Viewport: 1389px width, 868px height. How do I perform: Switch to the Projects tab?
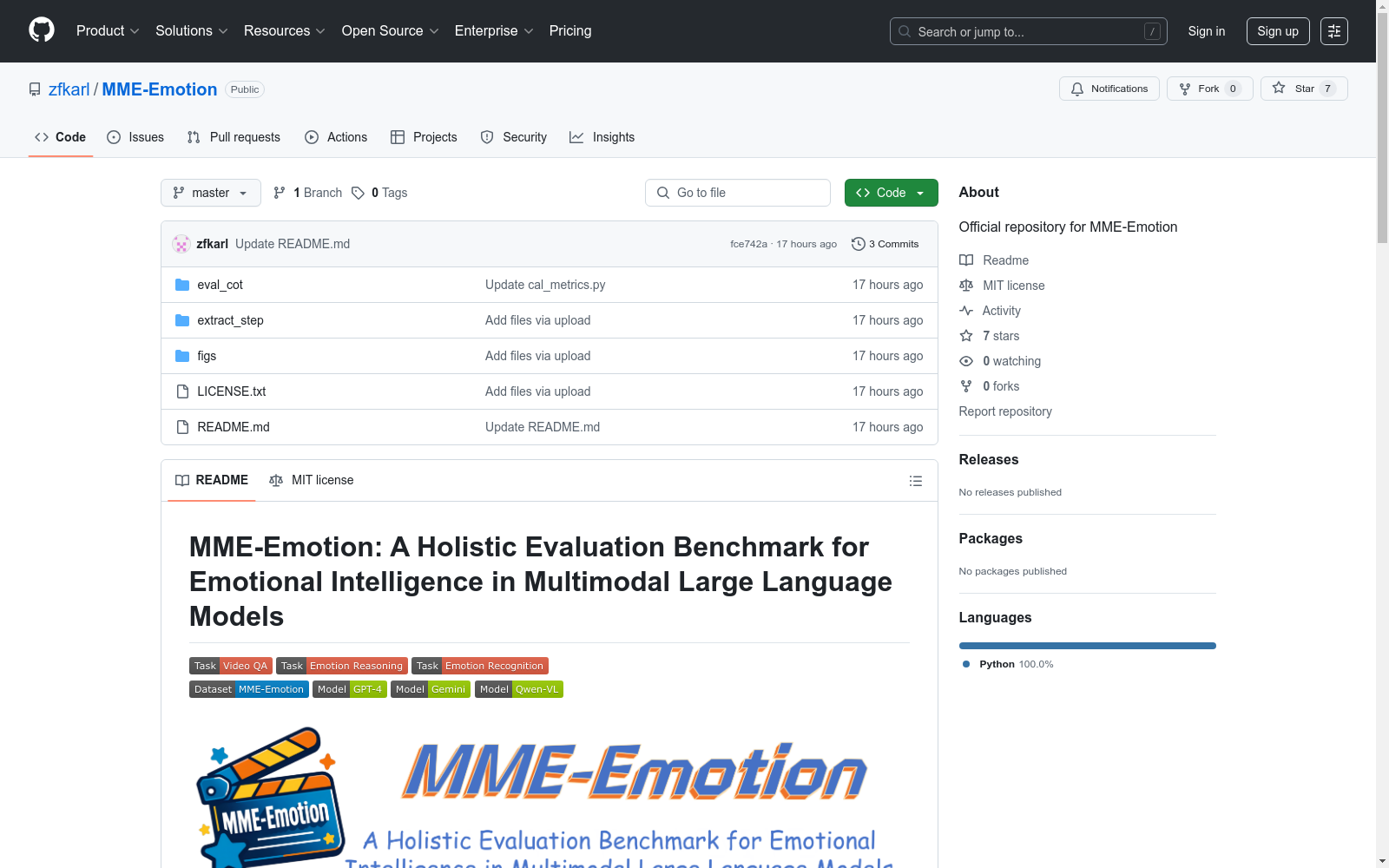click(x=424, y=137)
